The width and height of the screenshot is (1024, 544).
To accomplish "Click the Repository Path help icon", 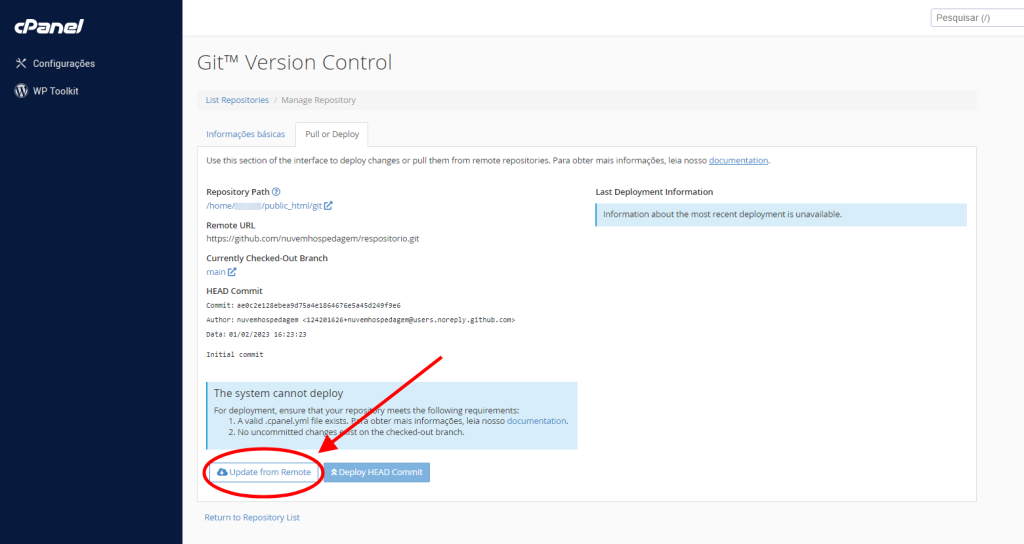I will (276, 192).
